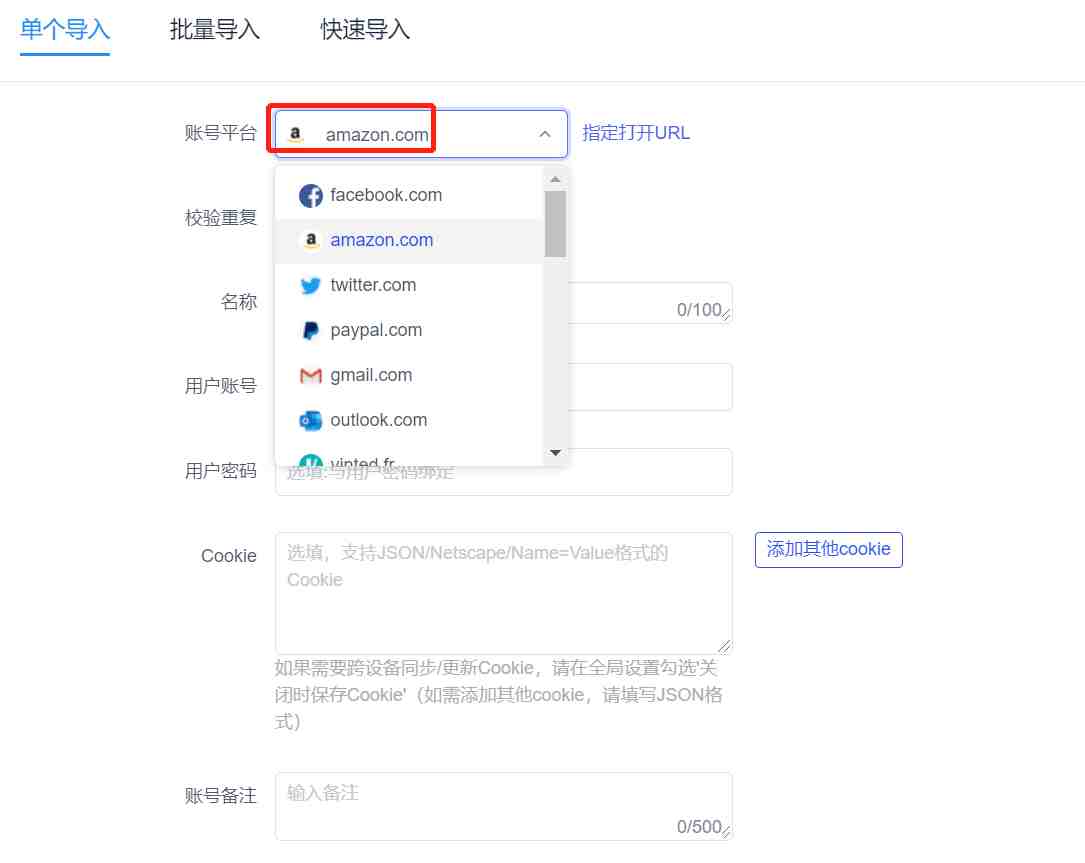Open the amazon.com platform combo box
1085x863 pixels.
tap(421, 134)
